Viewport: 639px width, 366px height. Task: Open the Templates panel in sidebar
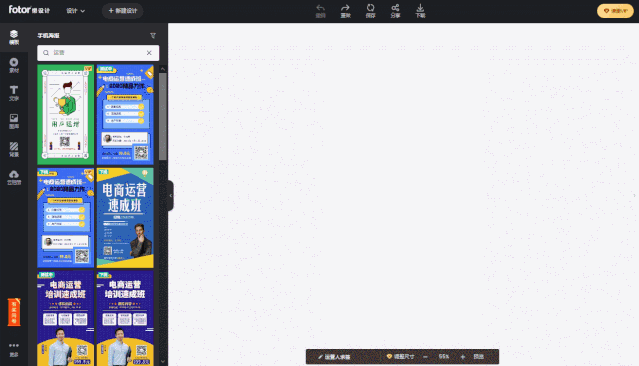14,37
